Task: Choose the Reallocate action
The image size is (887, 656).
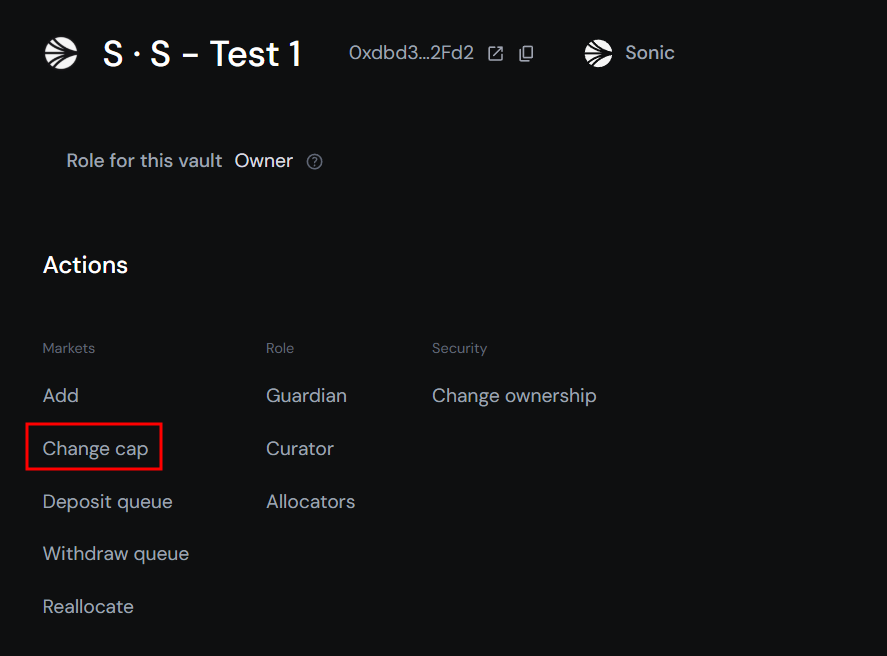Action: (88, 607)
